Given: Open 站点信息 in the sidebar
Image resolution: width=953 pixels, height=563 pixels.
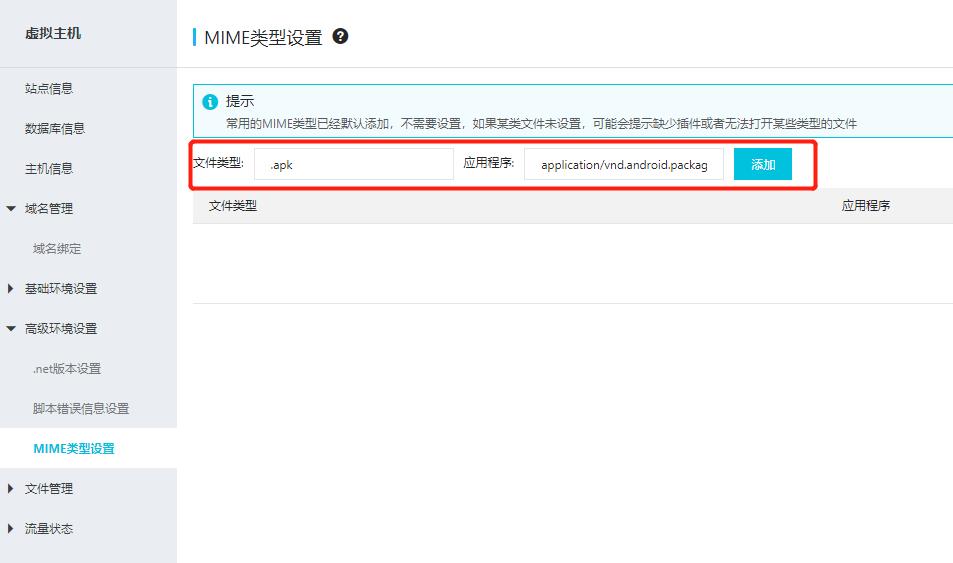Looking at the screenshot, I should pyautogui.click(x=49, y=89).
